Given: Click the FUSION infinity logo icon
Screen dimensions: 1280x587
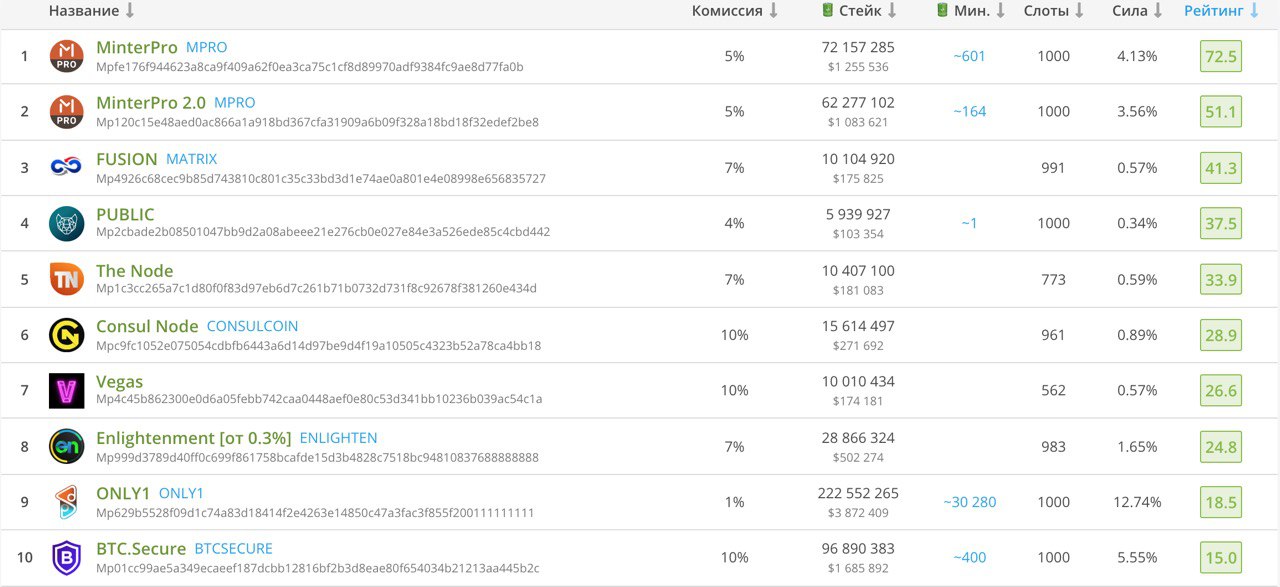Looking at the screenshot, I should (x=67, y=168).
